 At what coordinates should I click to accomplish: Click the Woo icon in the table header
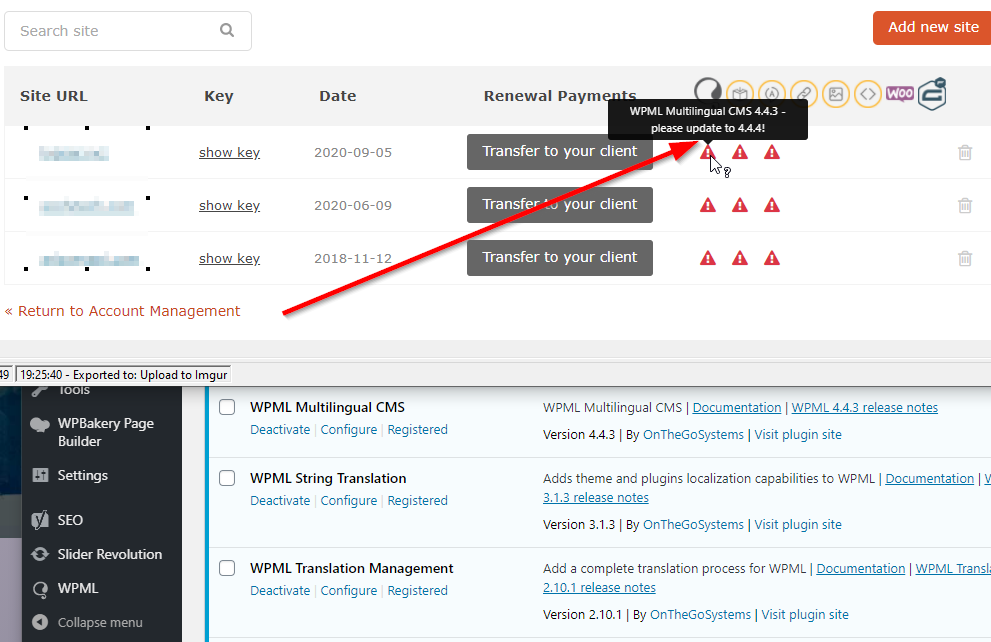click(x=899, y=94)
